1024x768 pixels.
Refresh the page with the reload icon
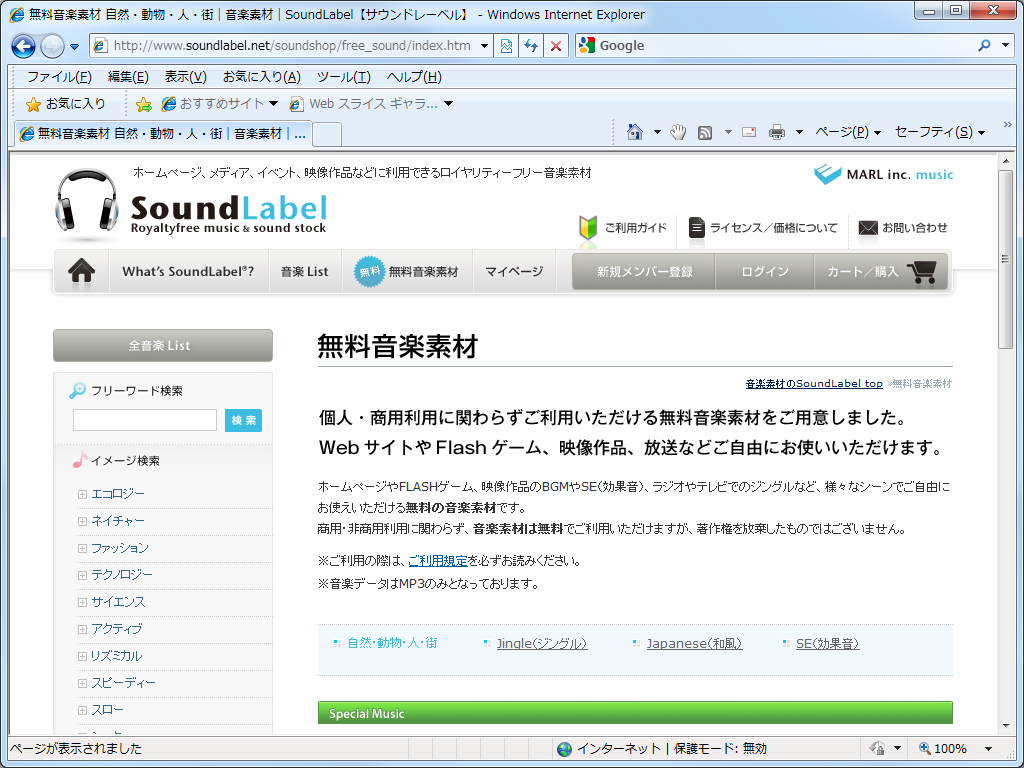click(x=530, y=45)
